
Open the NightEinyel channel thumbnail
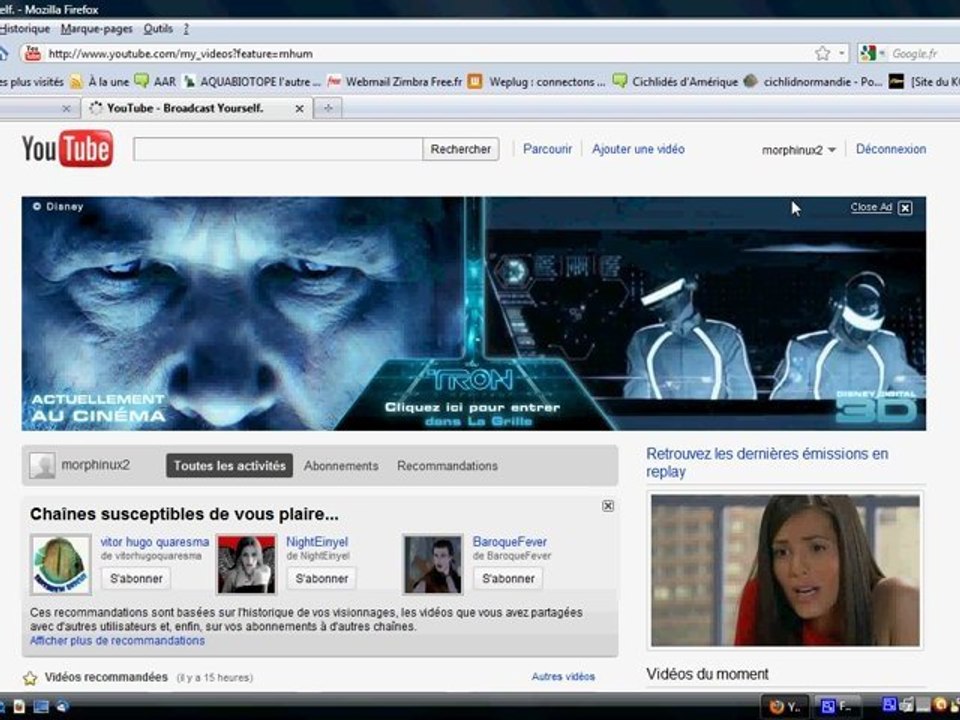(x=246, y=564)
